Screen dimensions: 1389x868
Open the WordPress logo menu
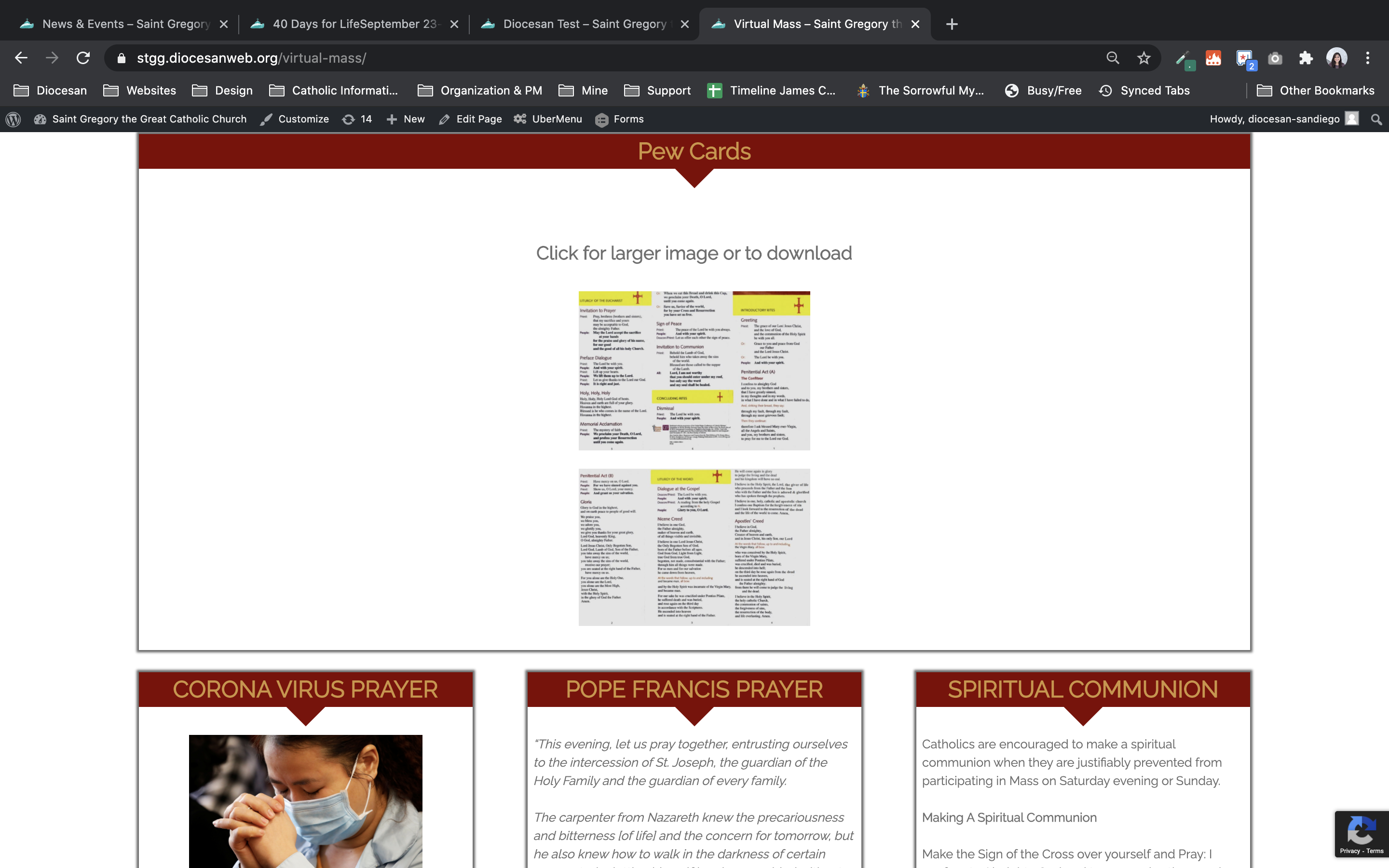(x=13, y=119)
